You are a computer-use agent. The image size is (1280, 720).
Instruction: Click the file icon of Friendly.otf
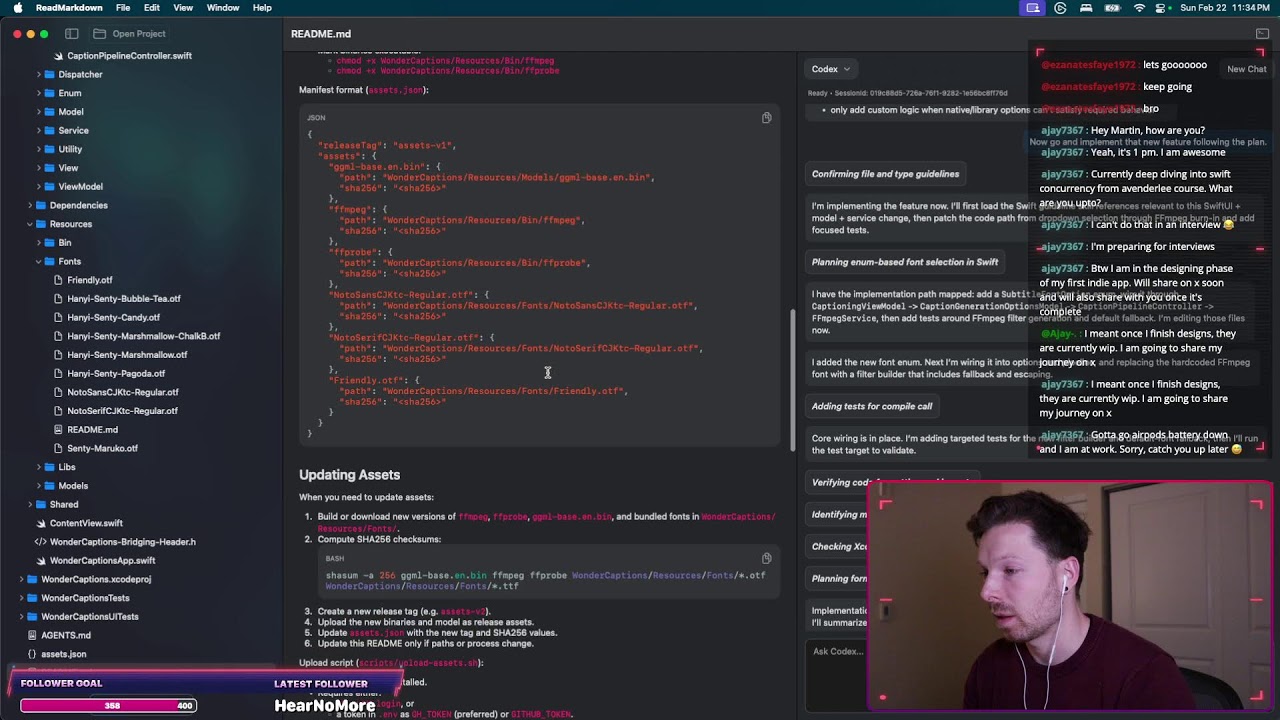click(58, 280)
